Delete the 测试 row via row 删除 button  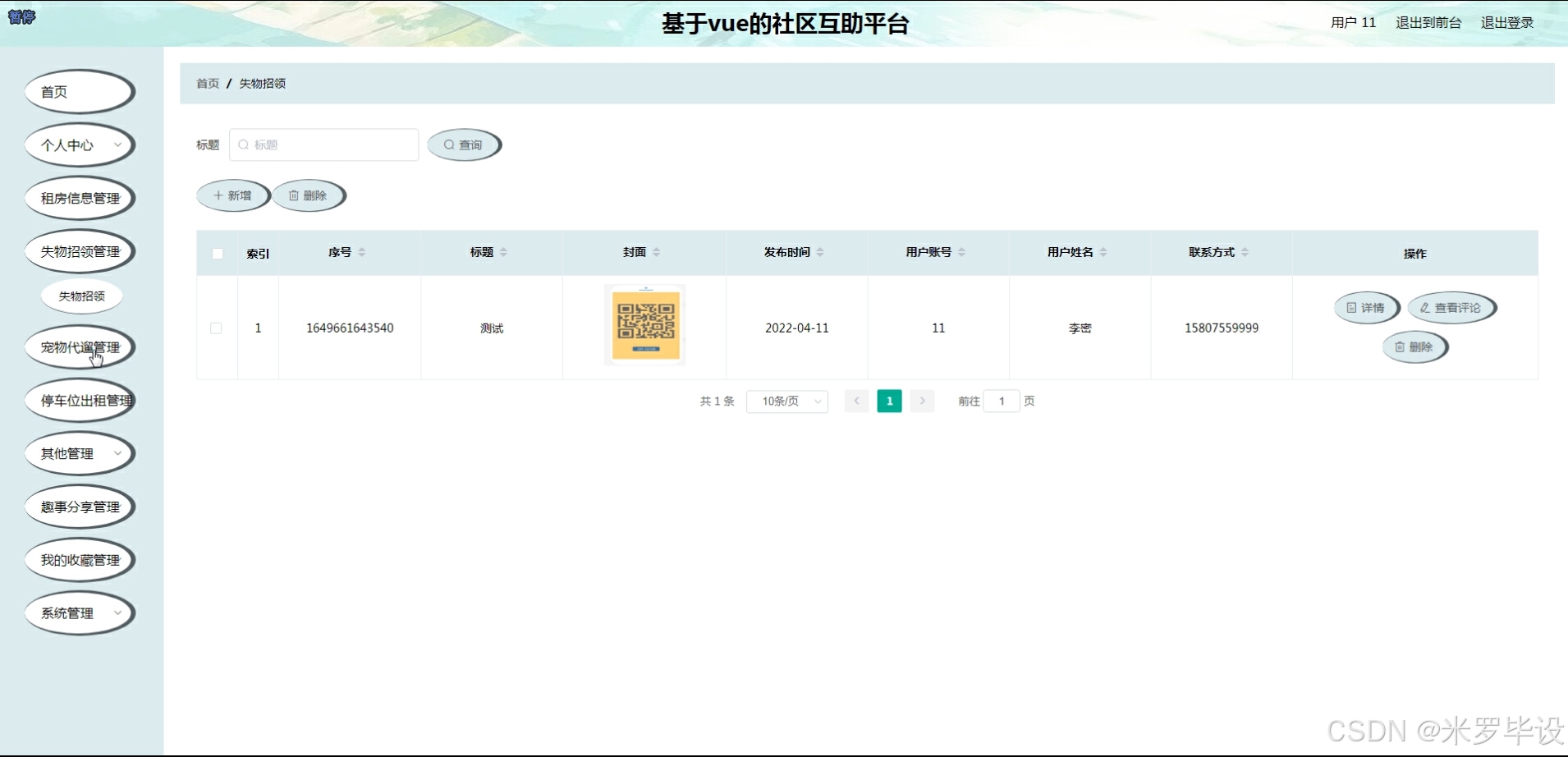click(1414, 347)
